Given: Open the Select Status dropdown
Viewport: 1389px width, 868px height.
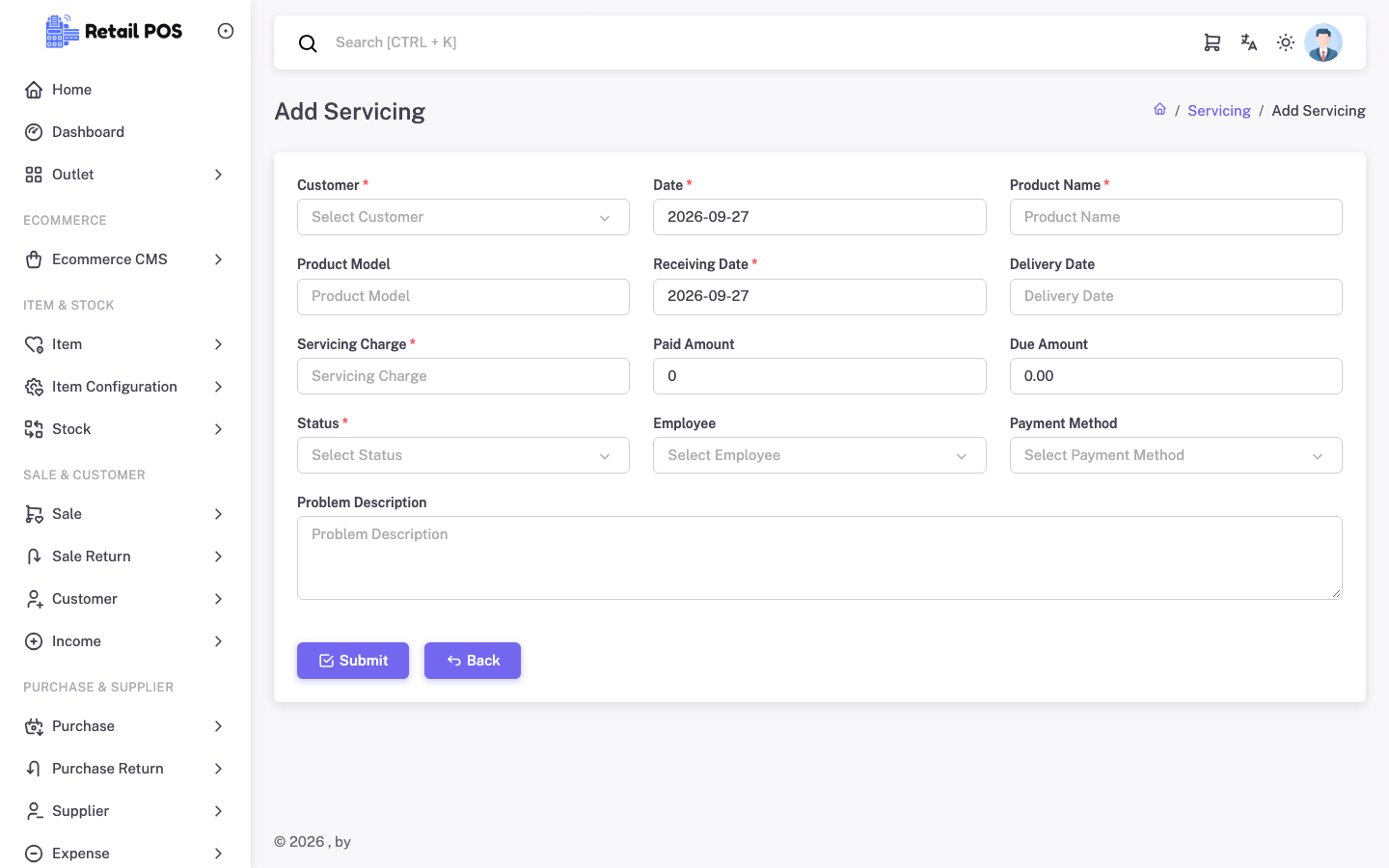Looking at the screenshot, I should pyautogui.click(x=463, y=455).
